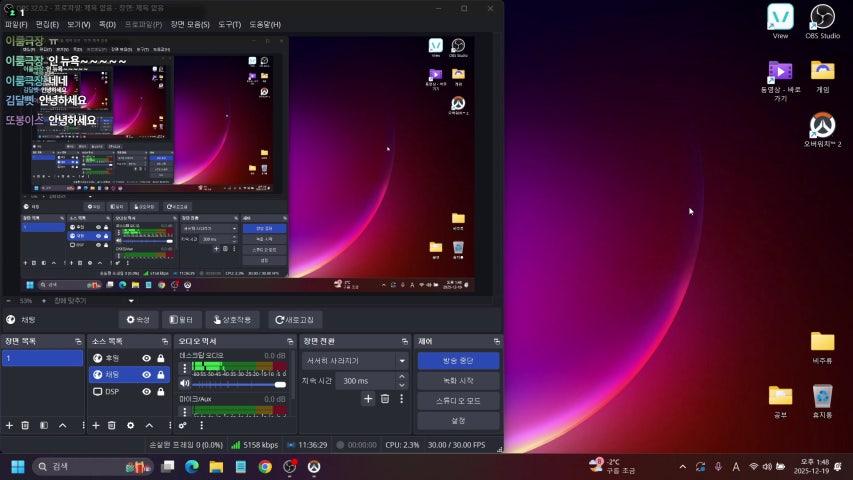
Task: Toggle visibility of the DSP source
Action: [x=146, y=391]
